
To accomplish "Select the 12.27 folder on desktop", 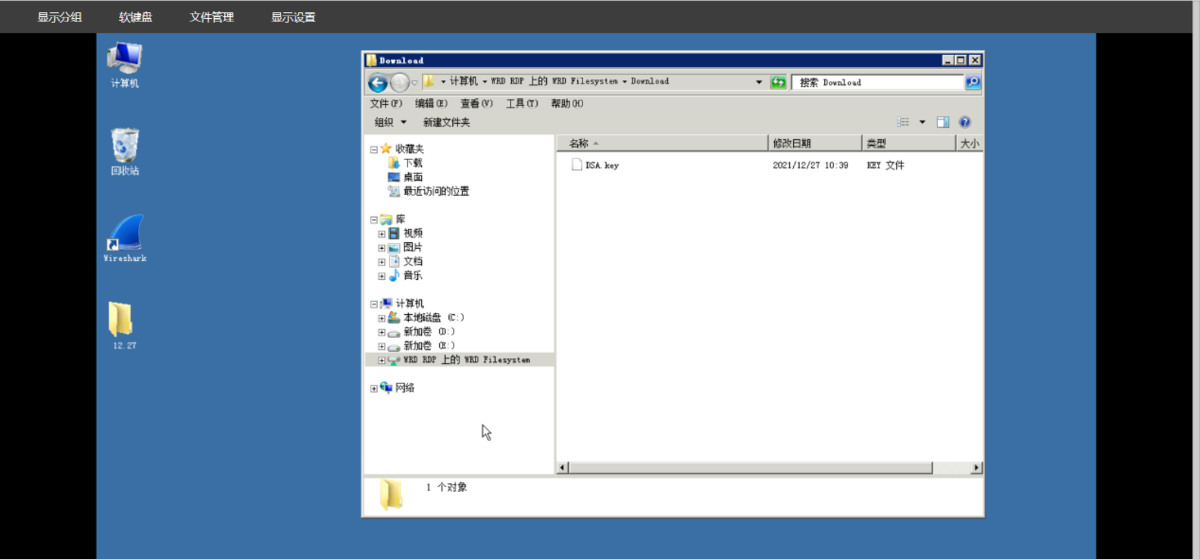I will [120, 324].
